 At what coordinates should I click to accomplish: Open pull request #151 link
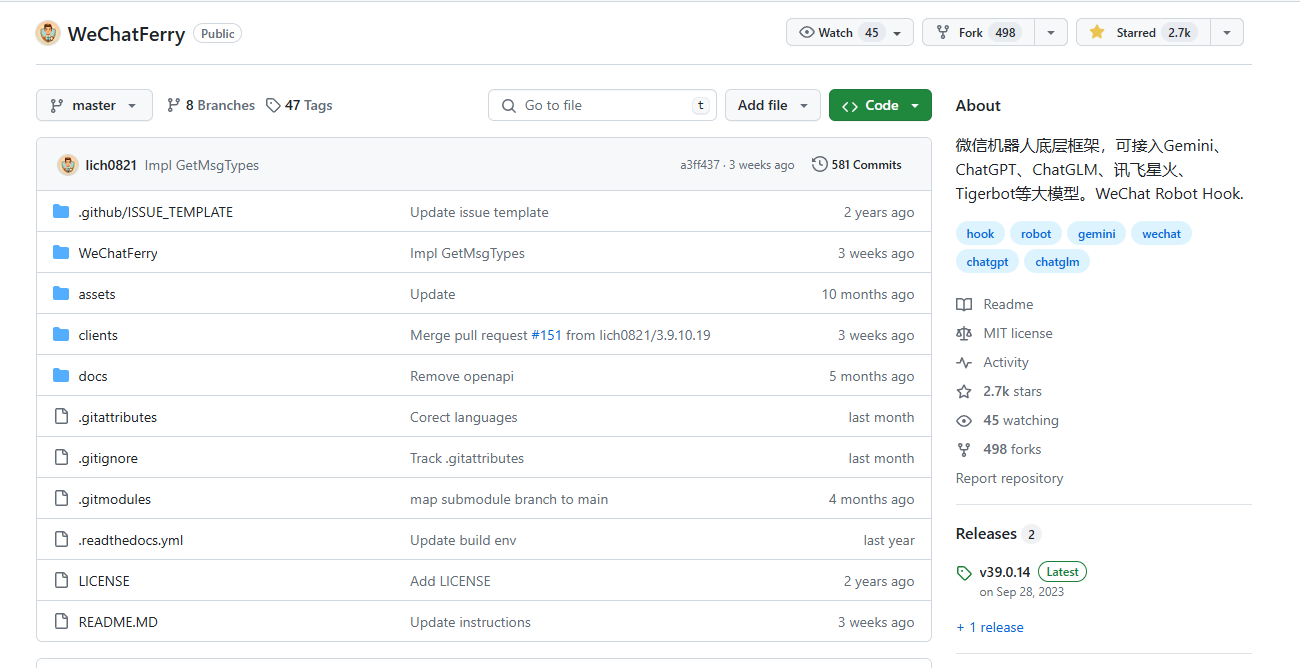click(546, 335)
